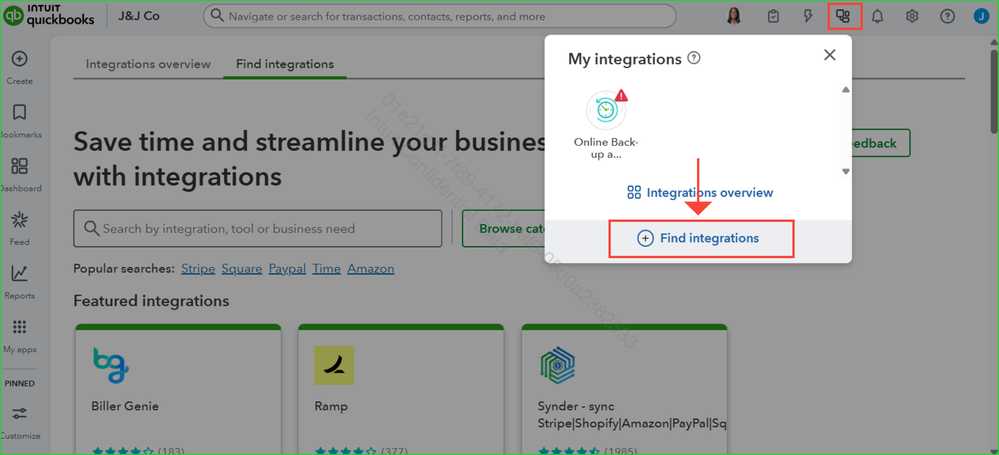Click the Amazon popular search link
This screenshot has width=999, height=455.
371,269
